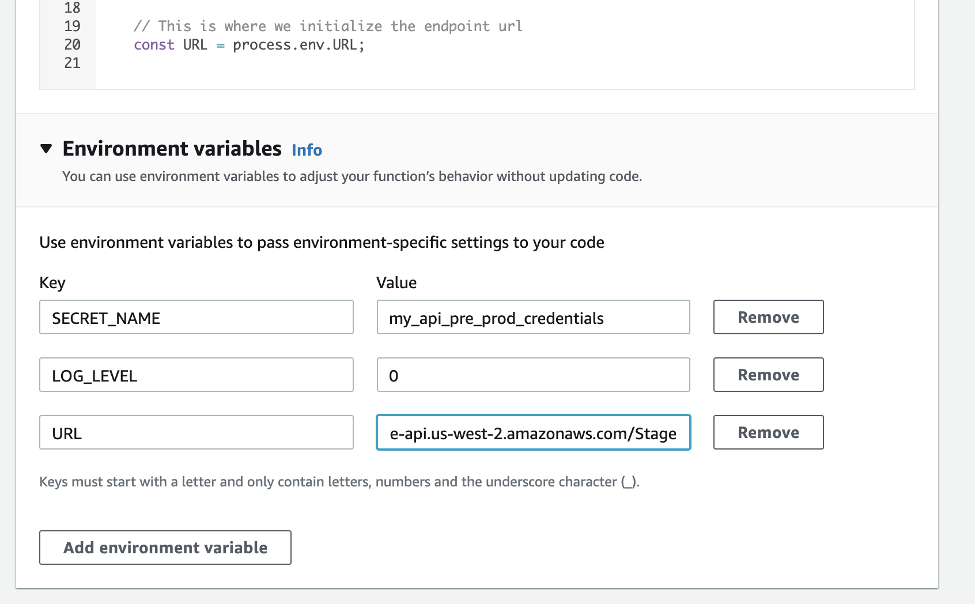Screen dimensions: 977x604
Task: Remove the LOG_LEVEL environment variable
Action: (x=767, y=374)
